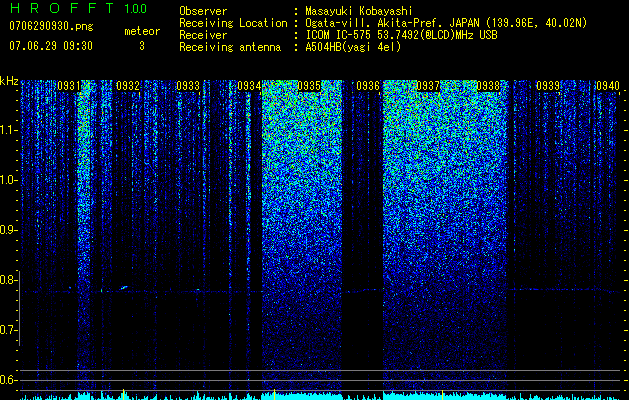This screenshot has height=400, width=629.
Task: Click the 0.9 kHz axis label
Action: click(x=8, y=230)
